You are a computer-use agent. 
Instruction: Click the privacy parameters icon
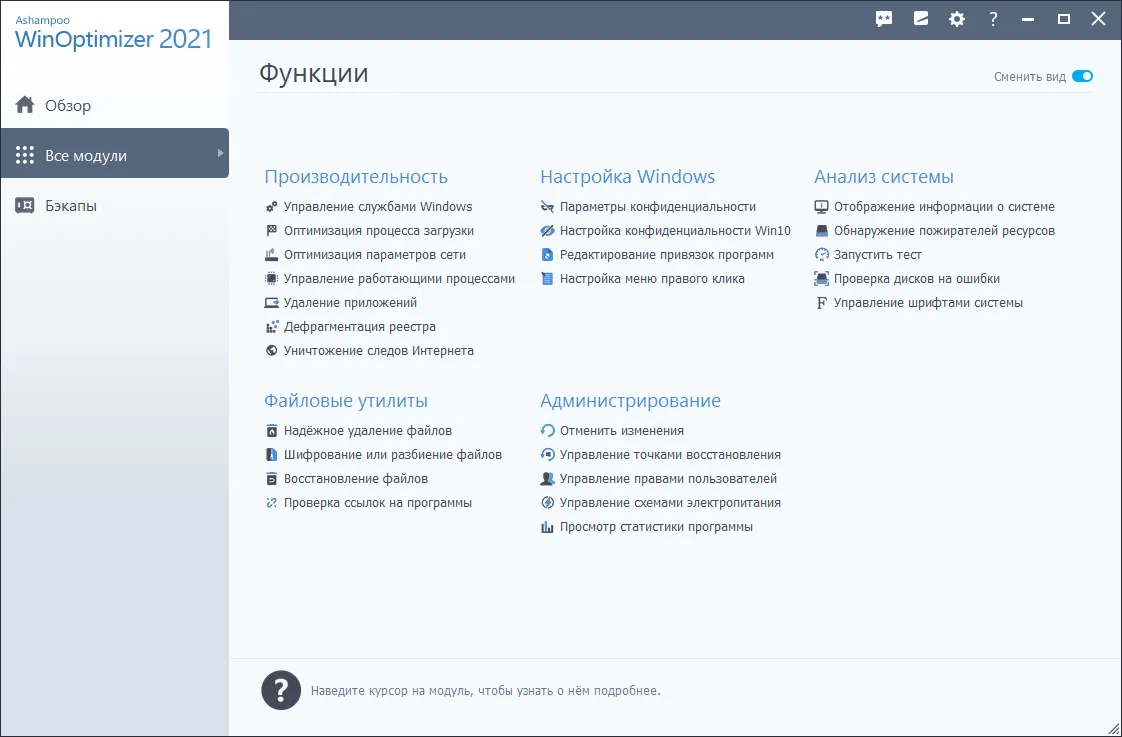coord(547,207)
